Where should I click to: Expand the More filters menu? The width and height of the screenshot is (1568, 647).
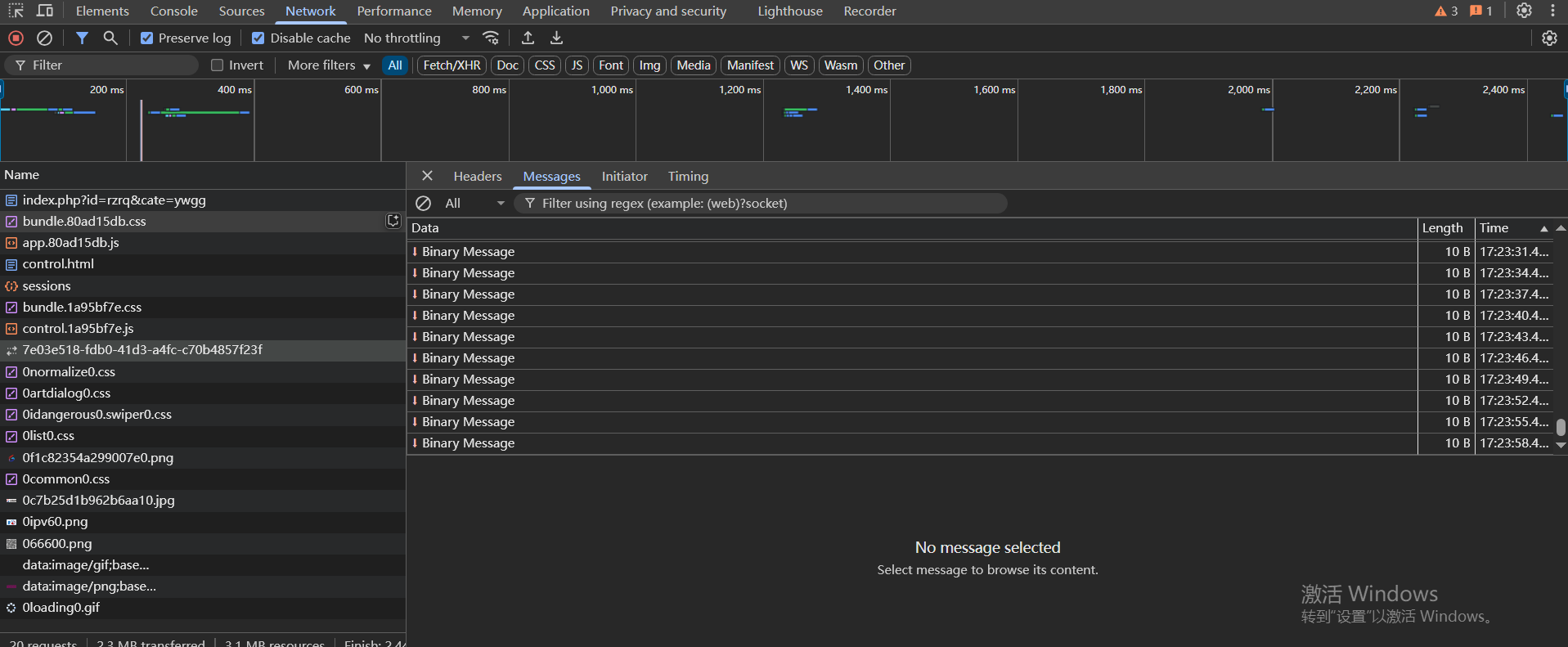coord(329,65)
